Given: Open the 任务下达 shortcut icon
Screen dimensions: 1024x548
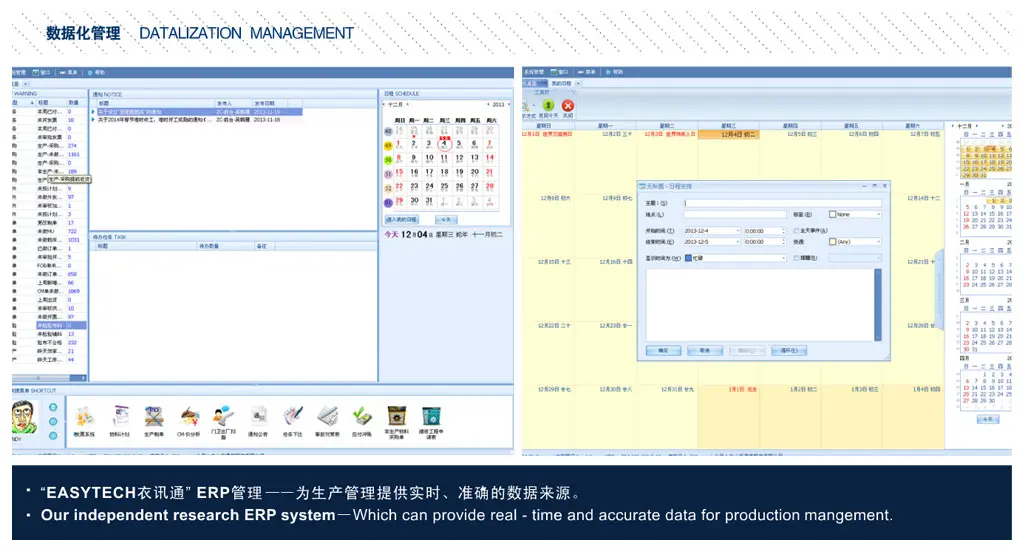Looking at the screenshot, I should click(x=293, y=417).
